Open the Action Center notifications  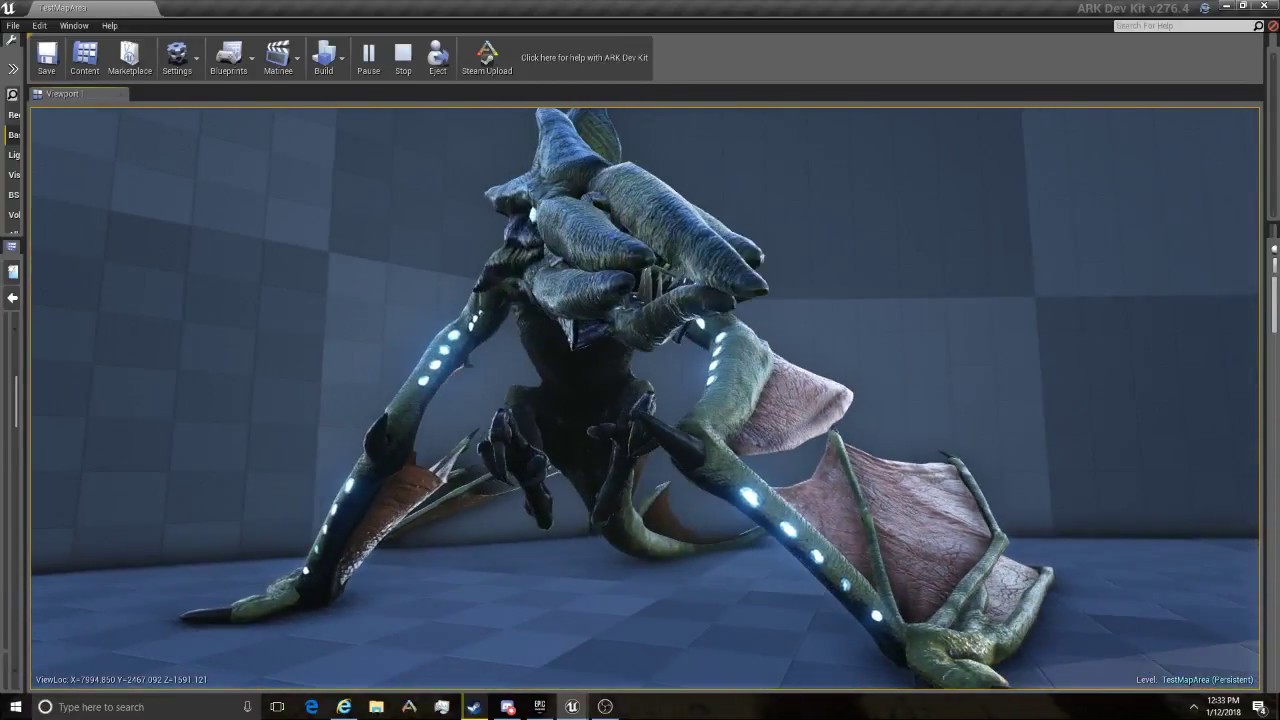tap(1259, 707)
